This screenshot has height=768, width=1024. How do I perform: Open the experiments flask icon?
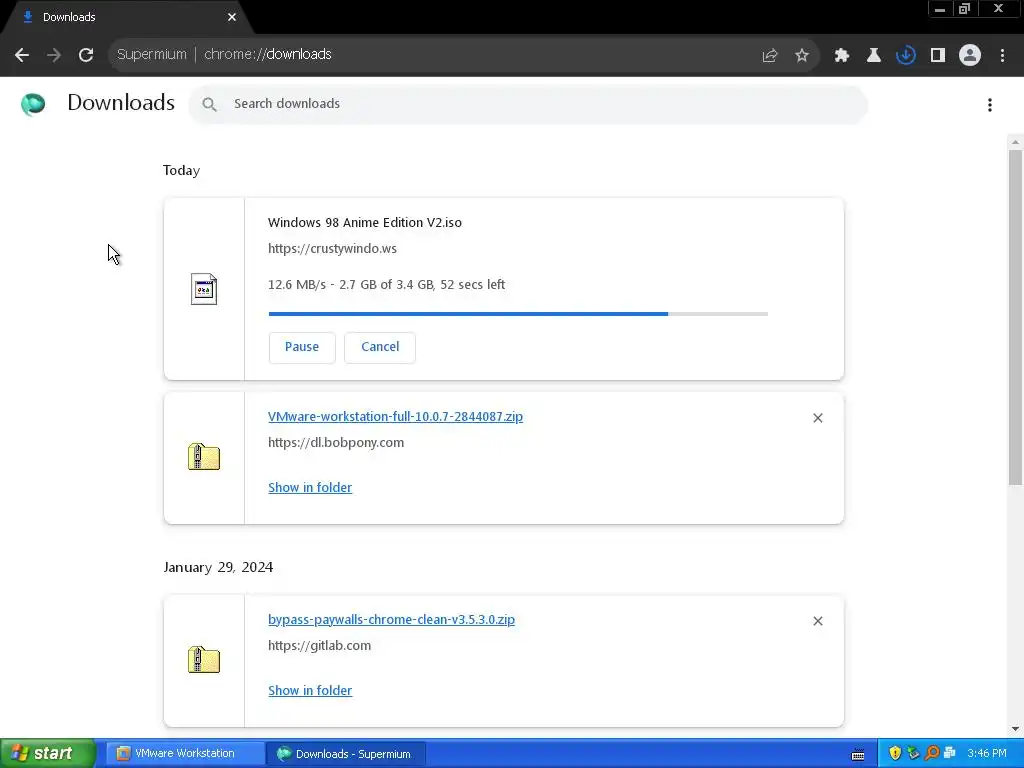874,56
